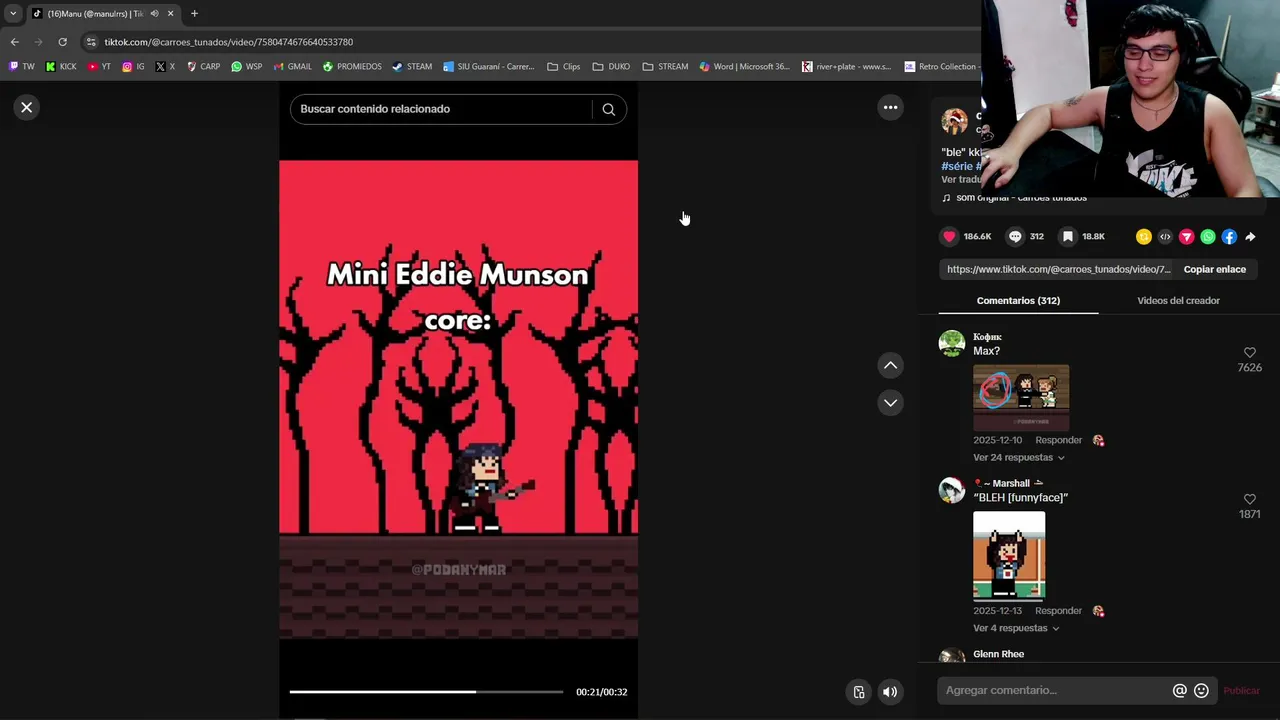Open the PROMIEDOS bookmark
The image size is (1280, 720).
(352, 67)
